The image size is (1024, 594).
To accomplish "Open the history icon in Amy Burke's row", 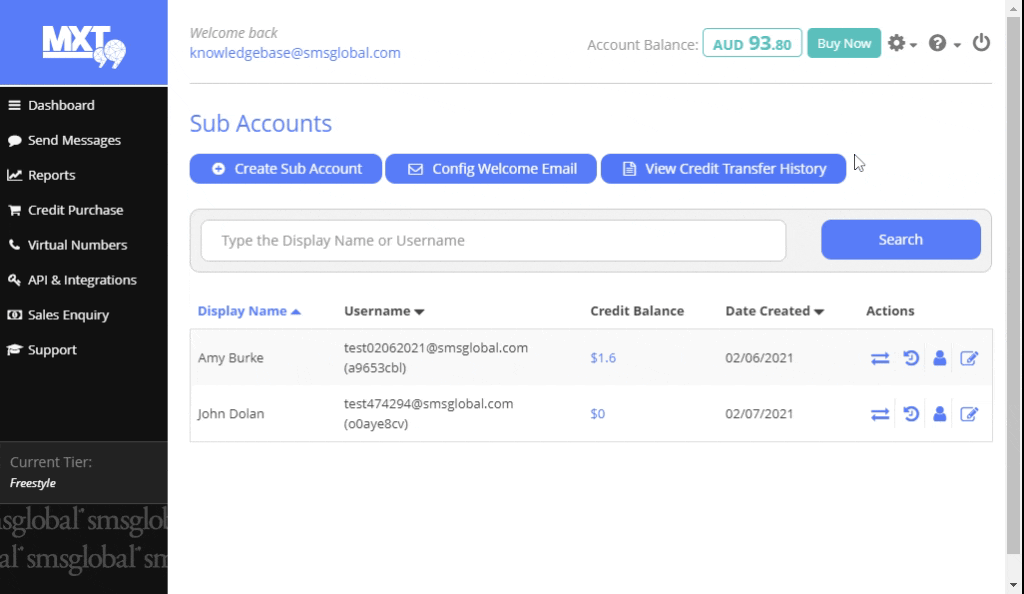I will pyautogui.click(x=911, y=358).
